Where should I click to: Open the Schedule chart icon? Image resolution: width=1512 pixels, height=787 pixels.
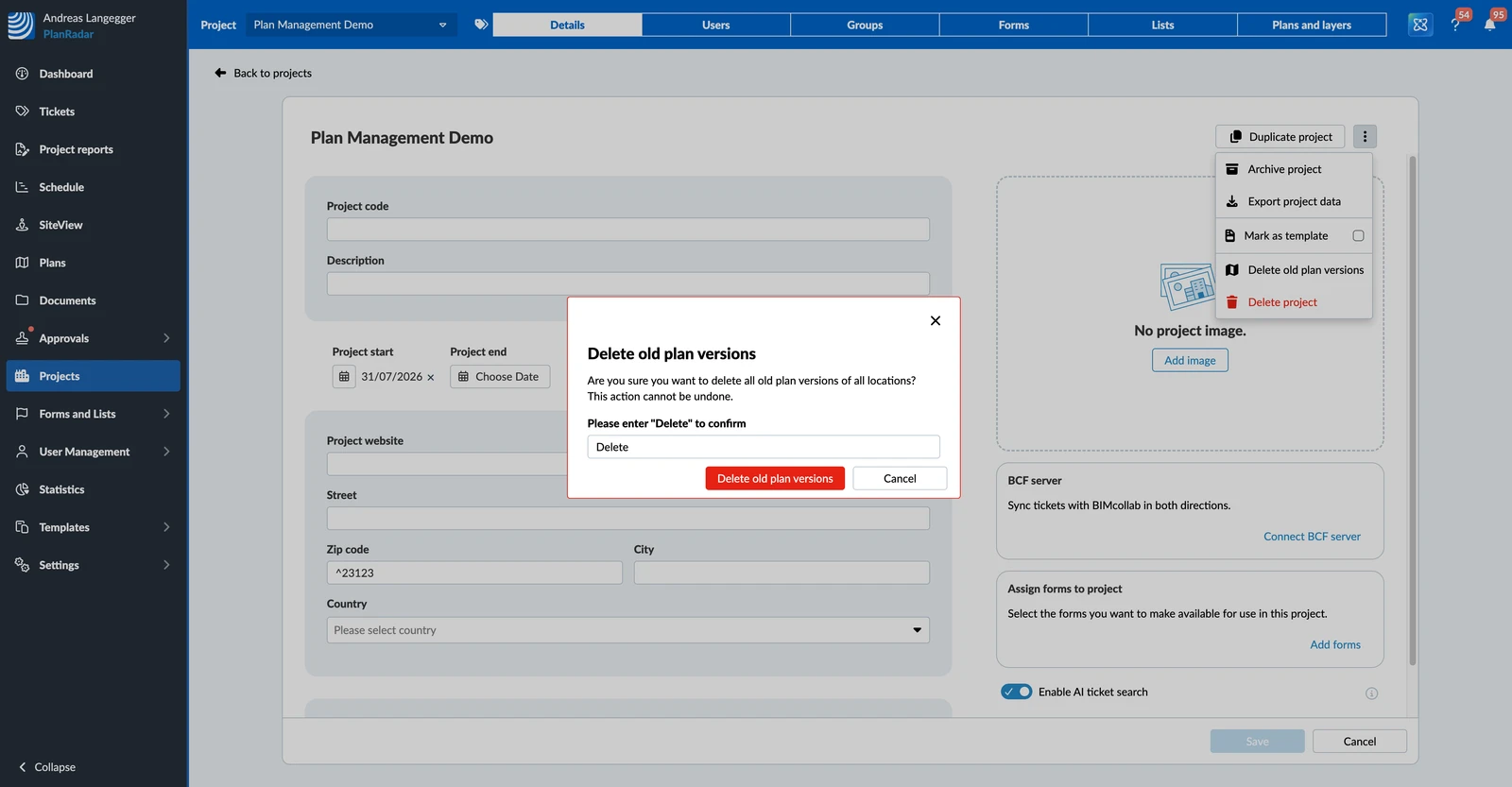pos(22,187)
